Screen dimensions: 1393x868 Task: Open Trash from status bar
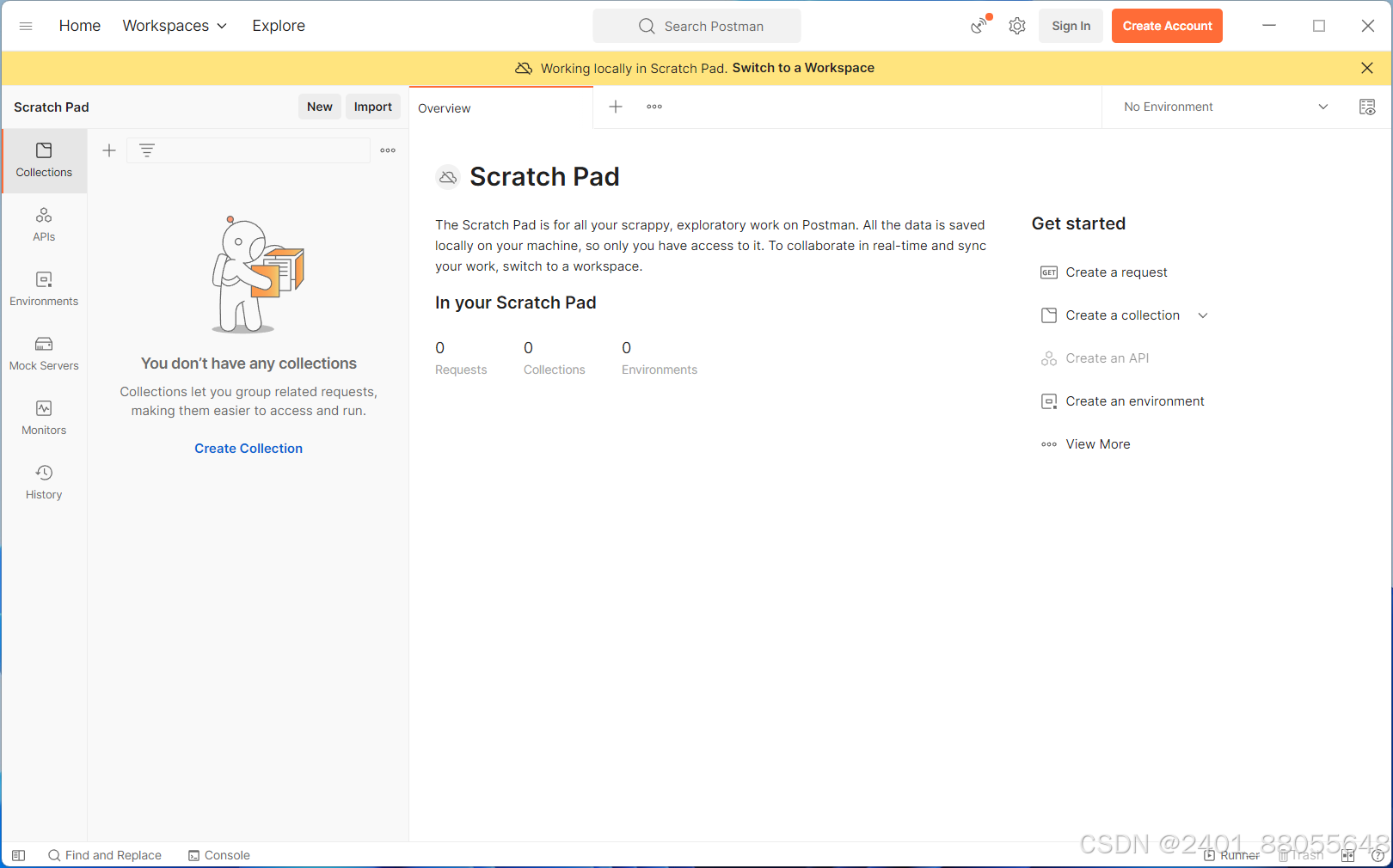[1301, 855]
